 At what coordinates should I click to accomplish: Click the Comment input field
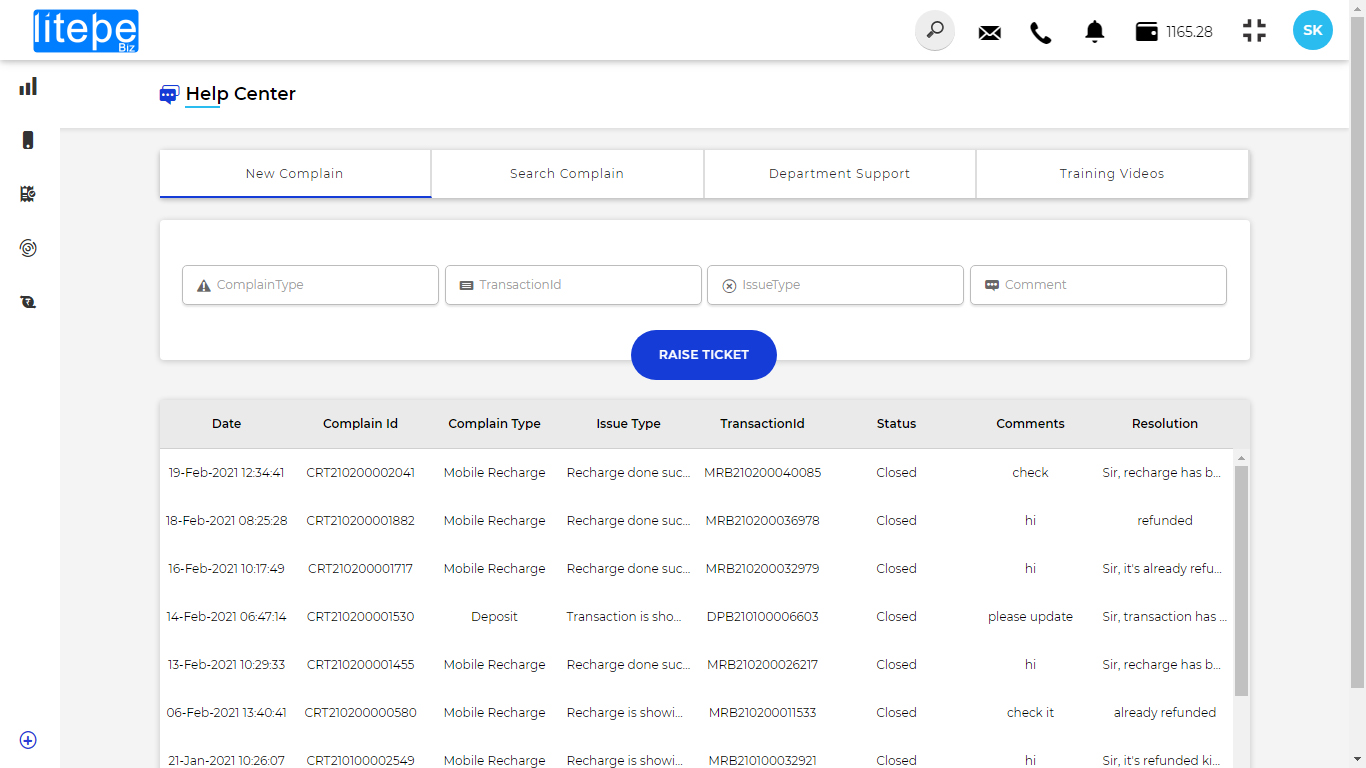click(x=1098, y=285)
